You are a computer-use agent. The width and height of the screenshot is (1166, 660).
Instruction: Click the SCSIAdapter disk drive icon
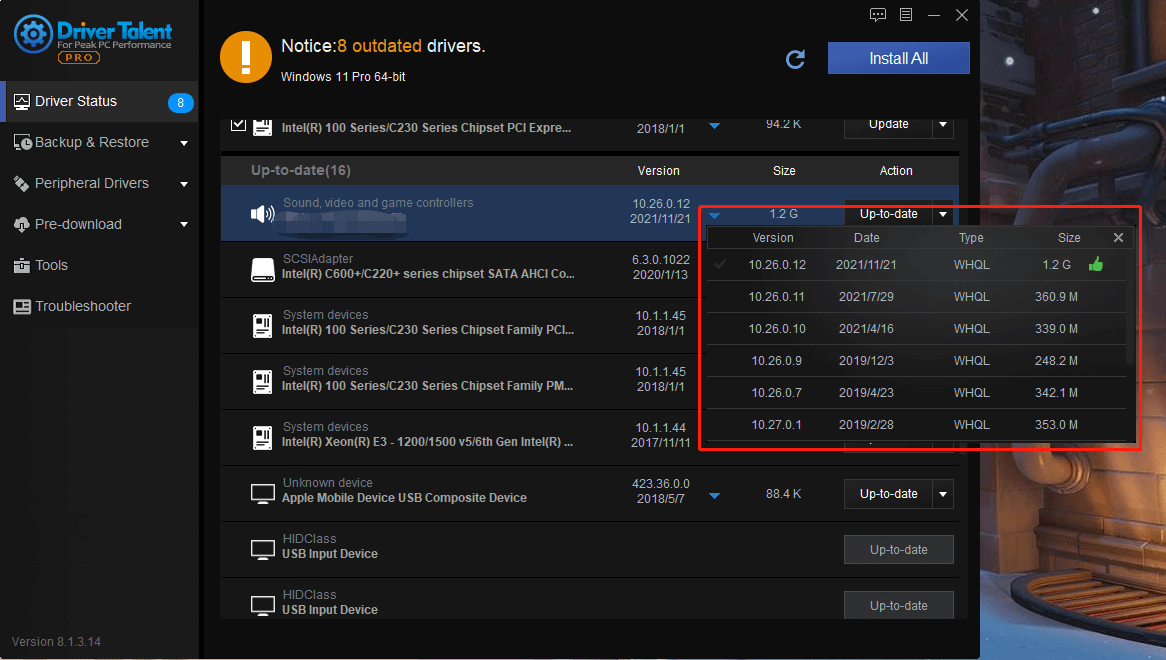262,270
